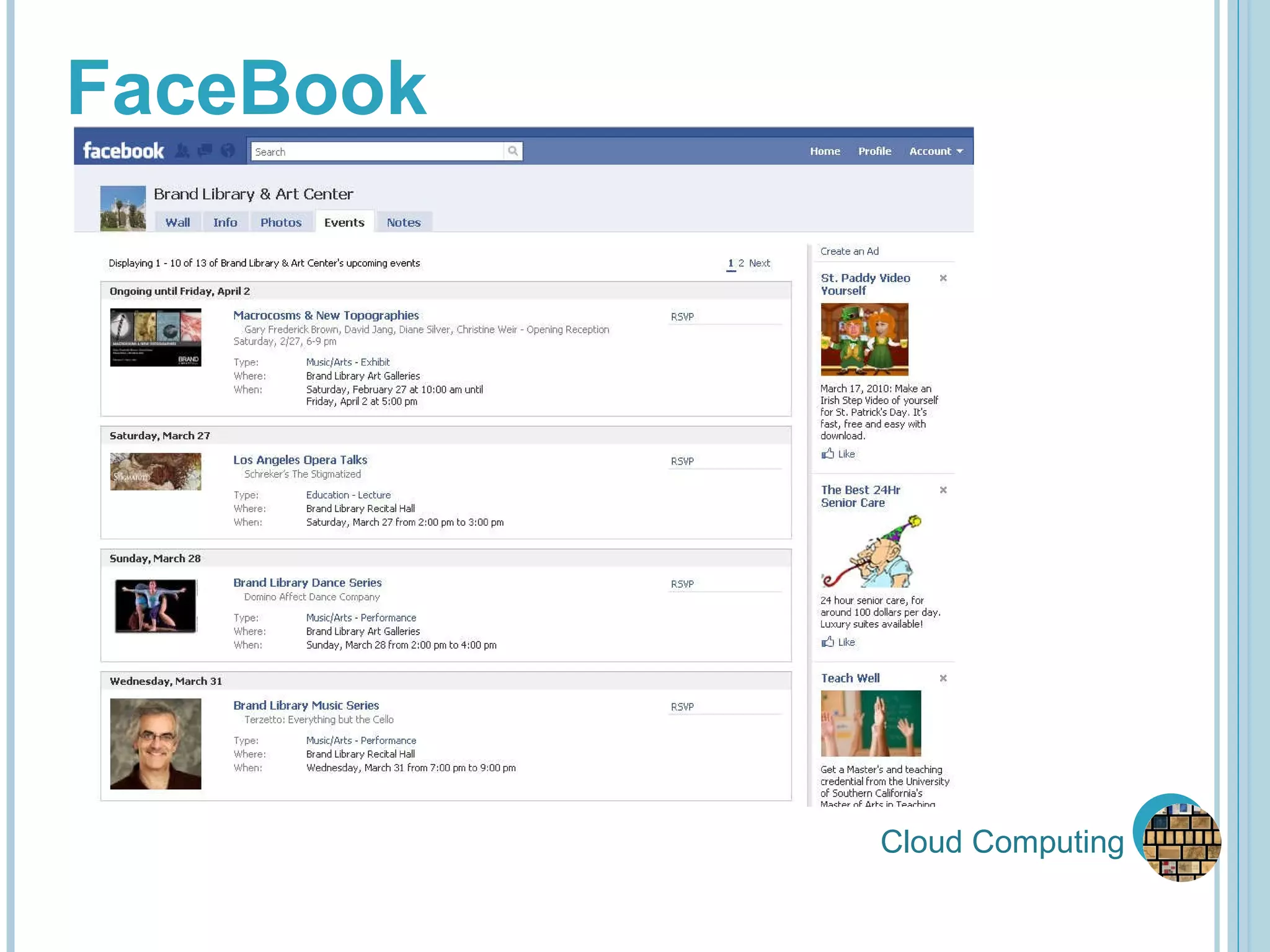1270x952 pixels.
Task: Go to Home in the top bar
Action: click(x=825, y=151)
